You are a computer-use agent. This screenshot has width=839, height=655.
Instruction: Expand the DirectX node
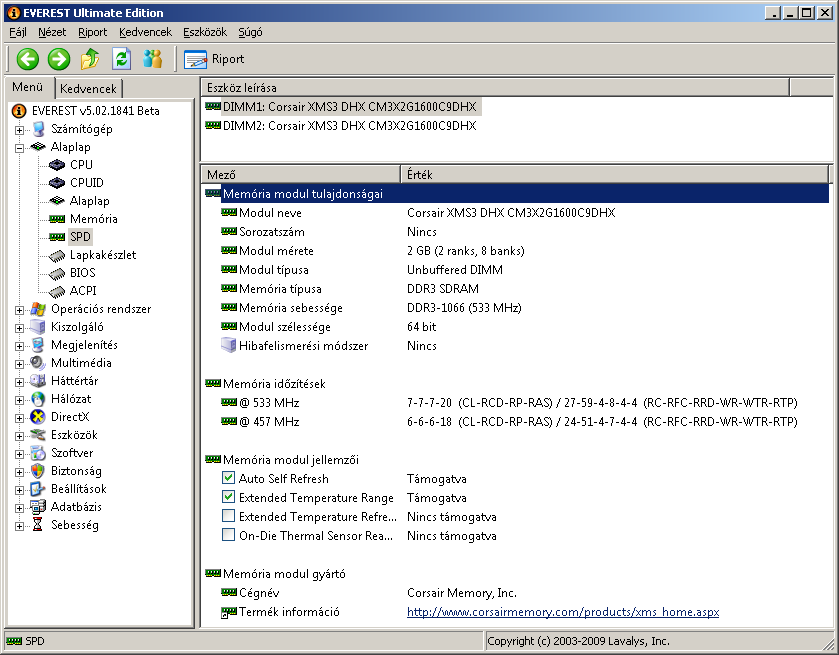pos(19,418)
